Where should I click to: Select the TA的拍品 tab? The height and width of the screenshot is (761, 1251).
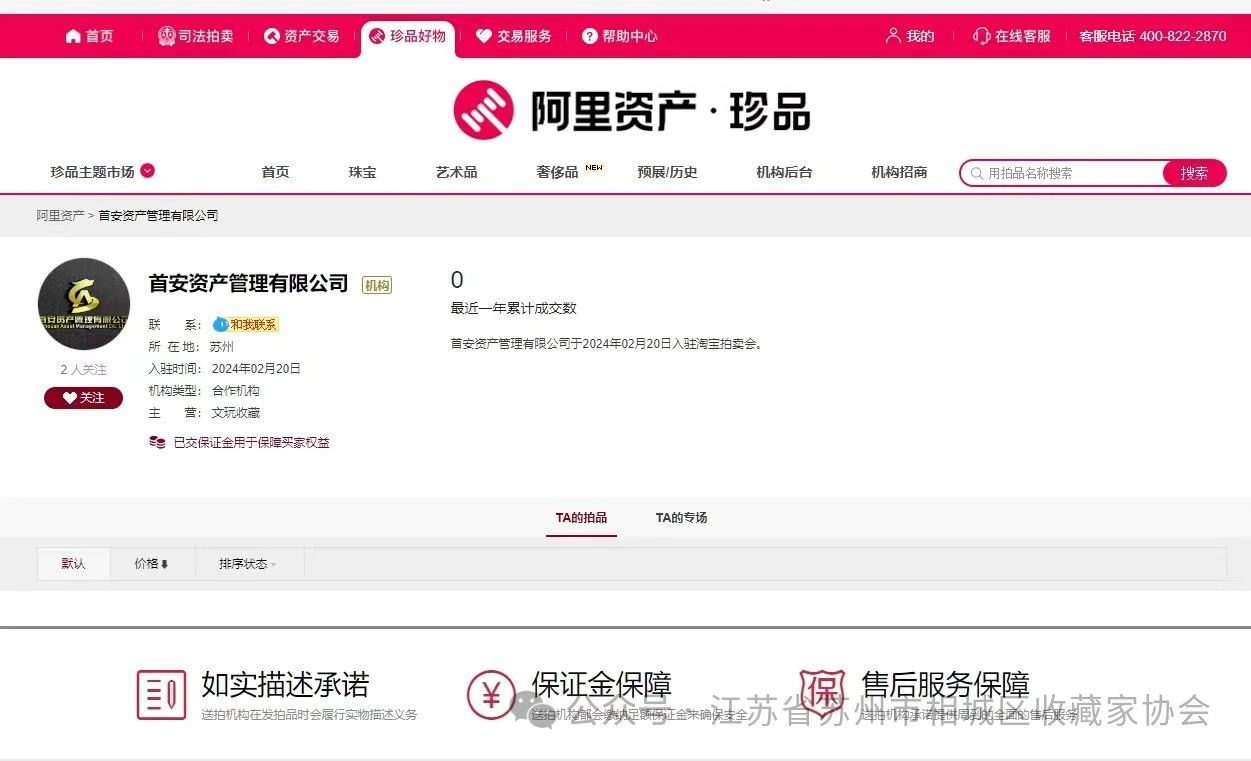pos(581,518)
